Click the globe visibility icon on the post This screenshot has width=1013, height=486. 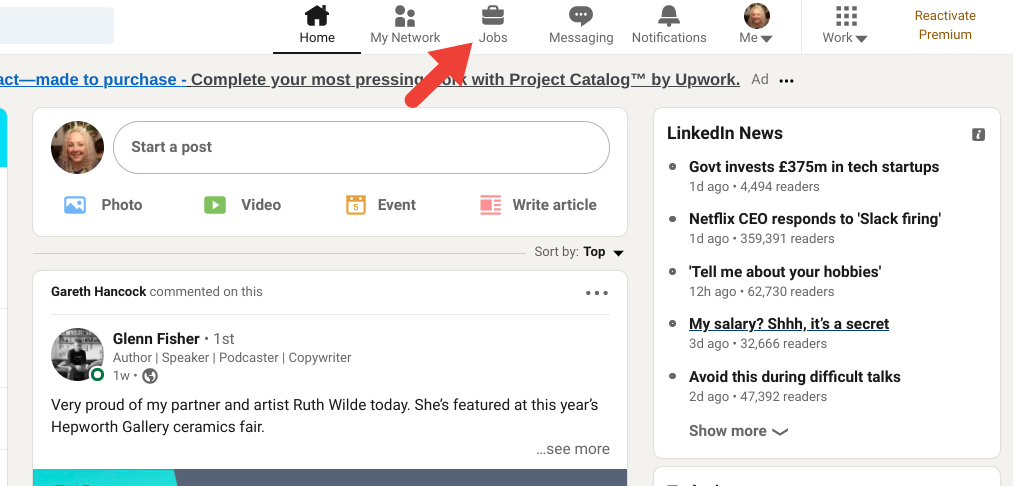150,375
